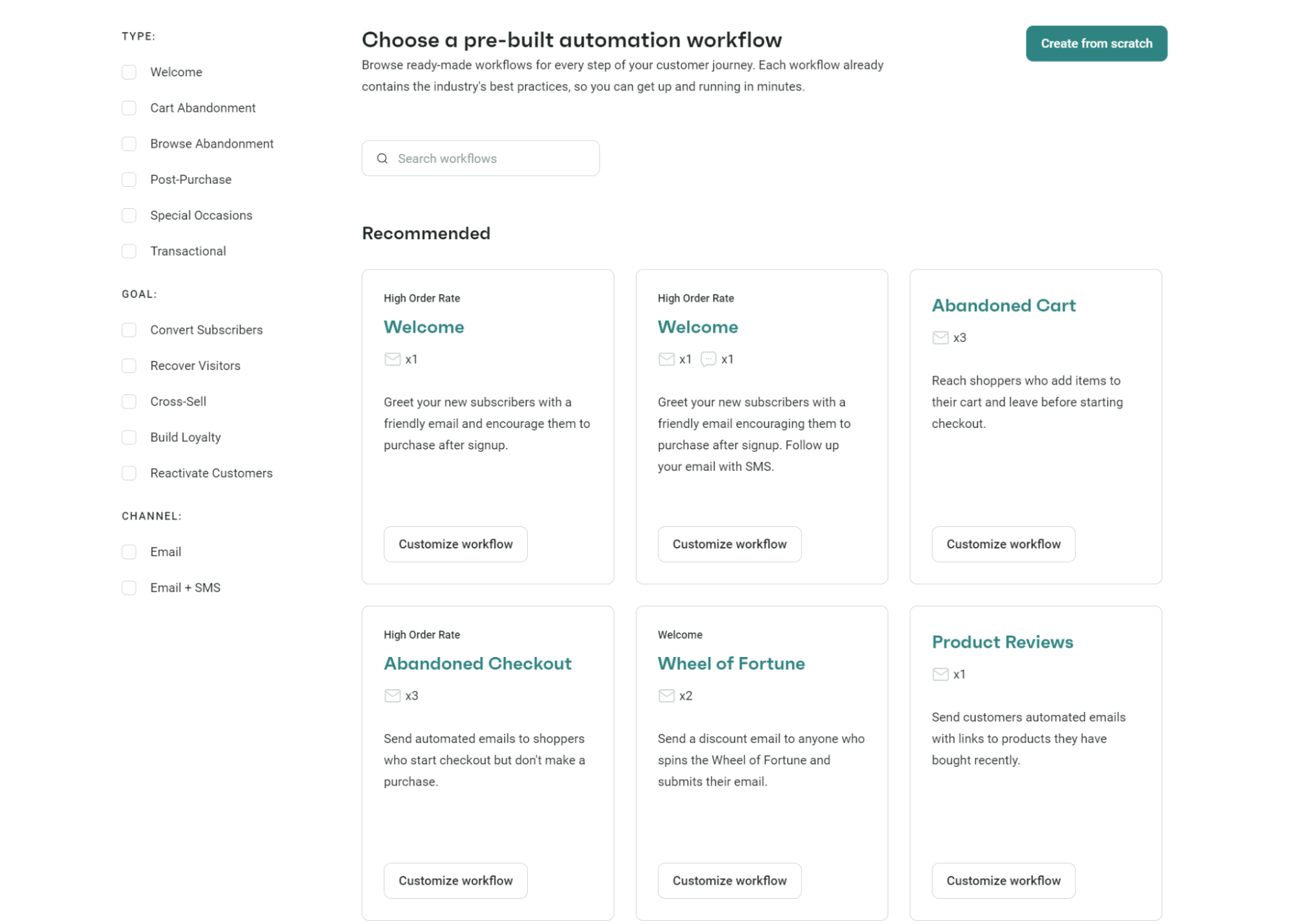
Task: Customize the Wheel of Fortune workflow
Action: [x=729, y=880]
